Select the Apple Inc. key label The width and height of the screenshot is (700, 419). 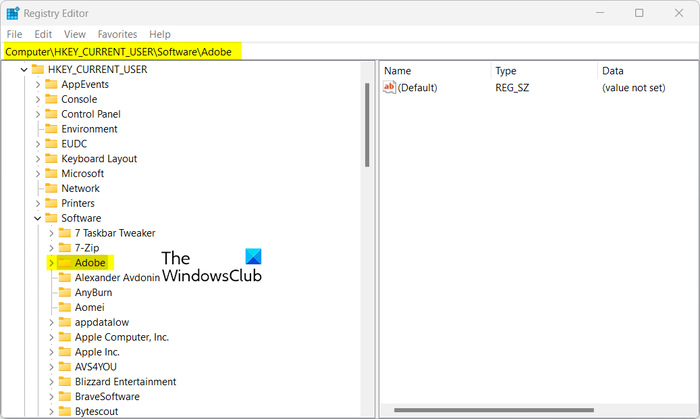[x=97, y=352]
